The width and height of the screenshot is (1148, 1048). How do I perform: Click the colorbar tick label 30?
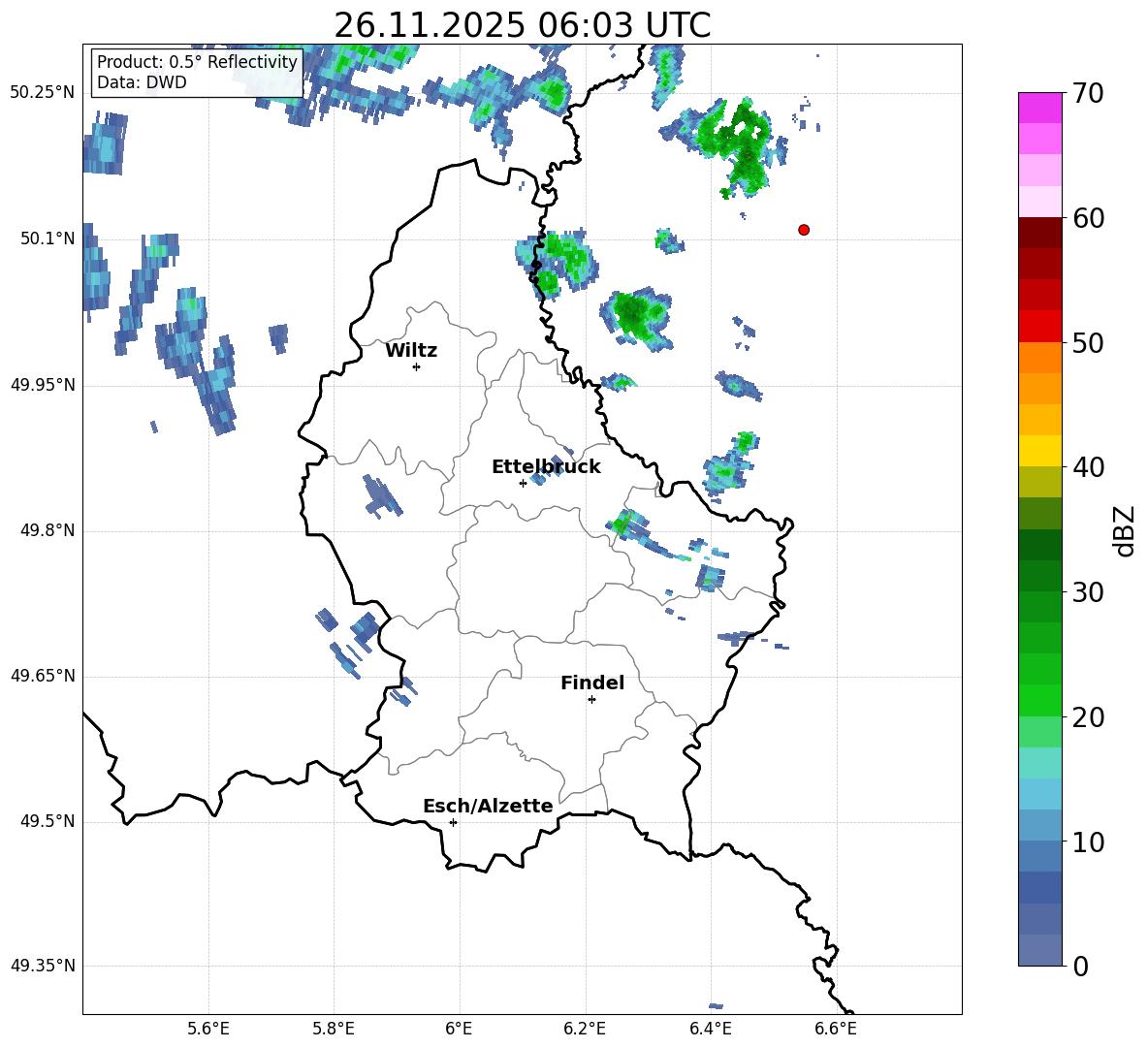(1087, 592)
